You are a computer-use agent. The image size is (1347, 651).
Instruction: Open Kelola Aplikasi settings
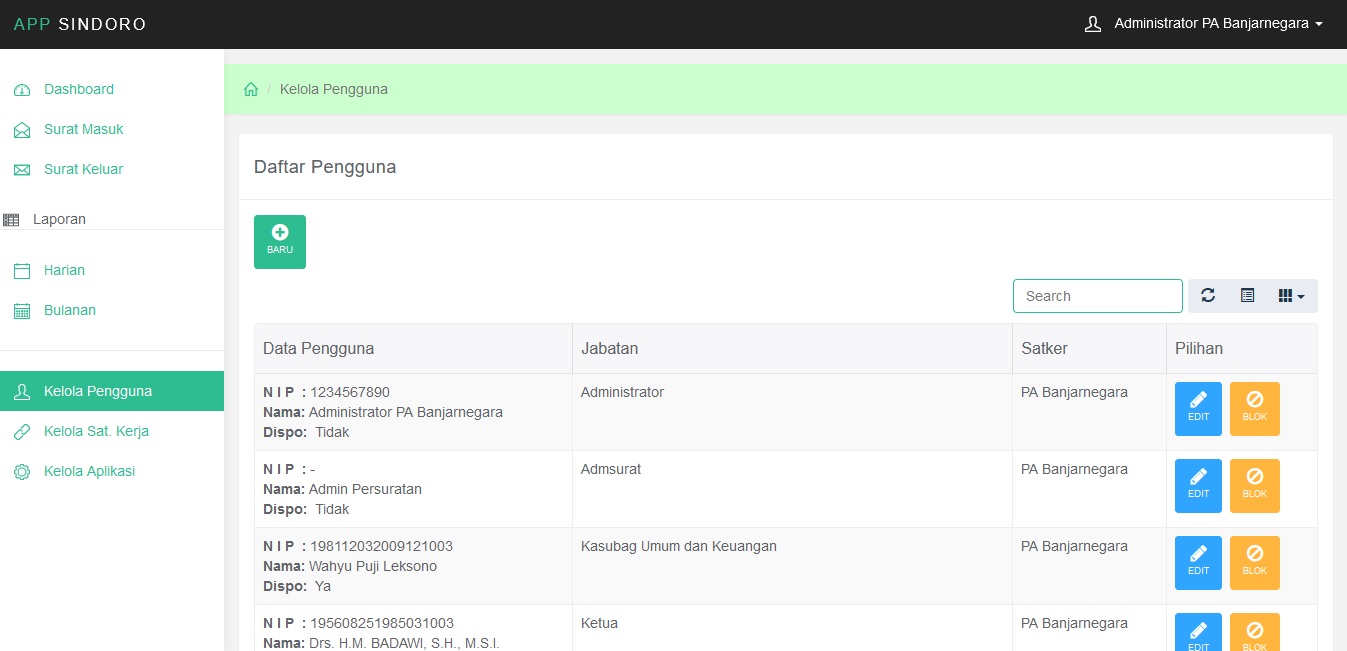89,472
